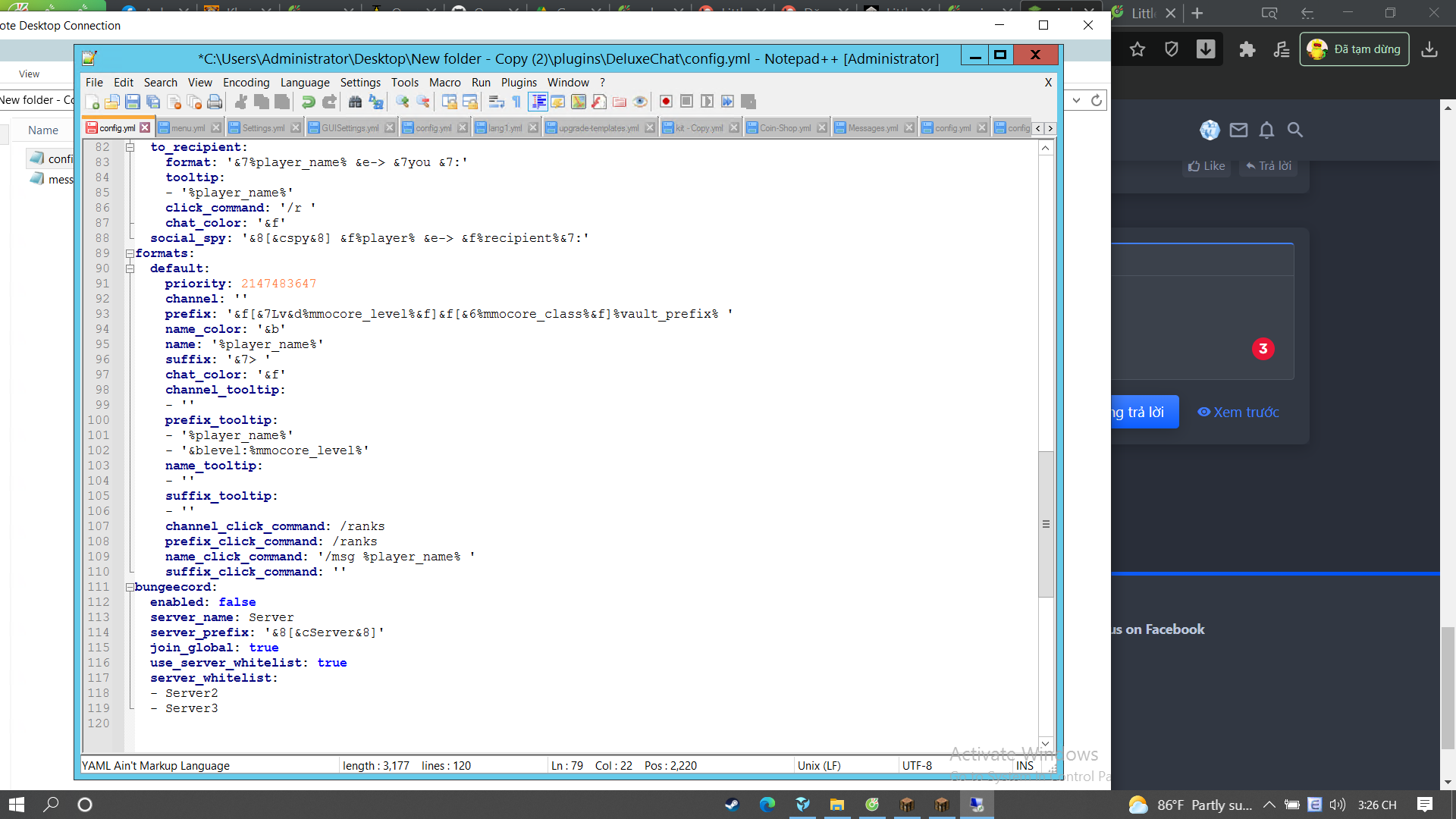Switch to the Settings.yml tab
This screenshot has height=819, width=1456.
(x=262, y=128)
